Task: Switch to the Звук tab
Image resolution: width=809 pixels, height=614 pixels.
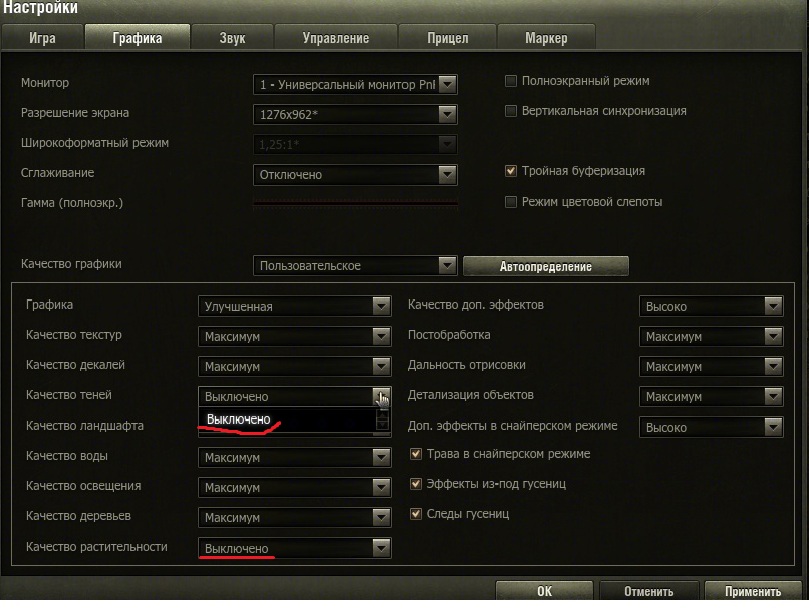Action: [x=232, y=38]
